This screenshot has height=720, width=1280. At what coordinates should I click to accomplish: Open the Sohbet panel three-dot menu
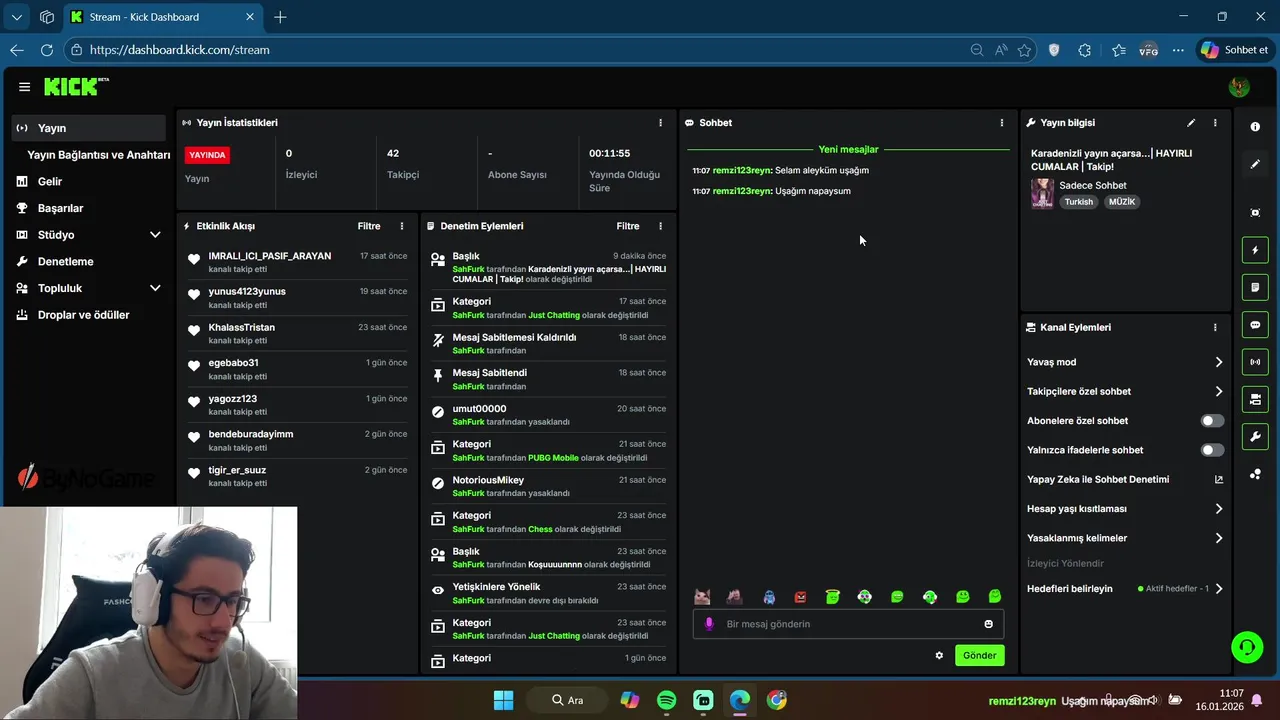[1002, 123]
